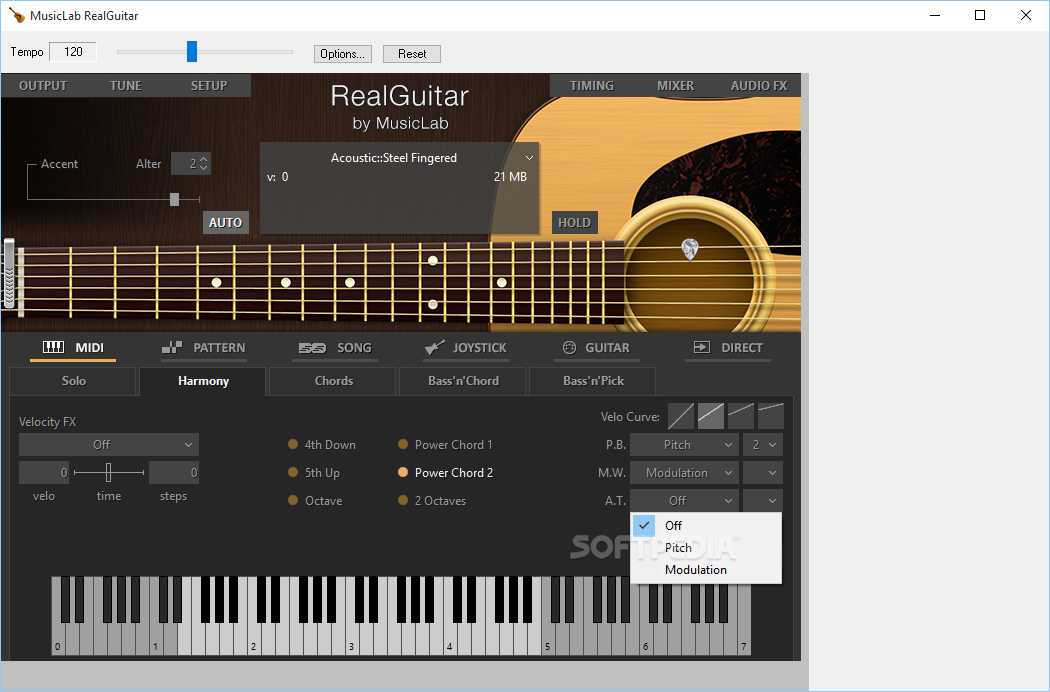Open the P.B. range dropdown showing 2

763,444
